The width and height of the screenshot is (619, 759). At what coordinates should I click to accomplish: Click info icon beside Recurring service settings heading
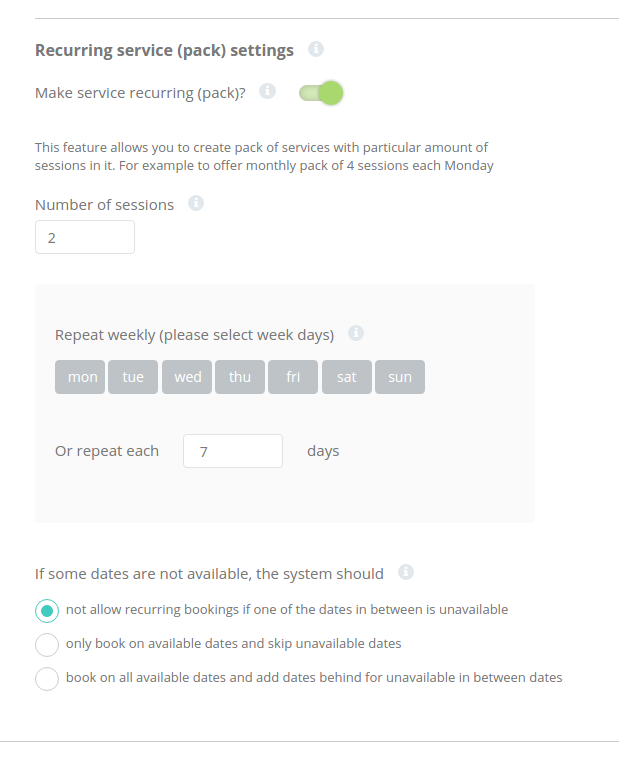[x=316, y=49]
